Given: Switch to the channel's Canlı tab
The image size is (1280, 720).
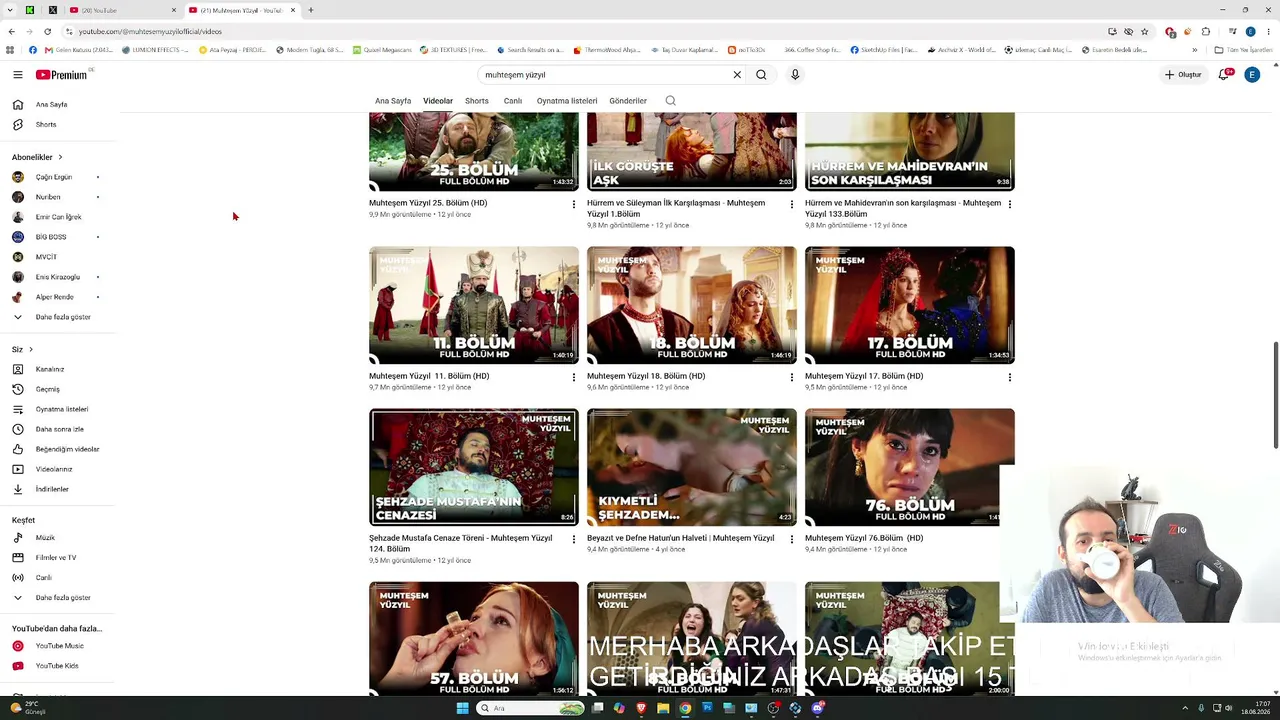Looking at the screenshot, I should (513, 101).
